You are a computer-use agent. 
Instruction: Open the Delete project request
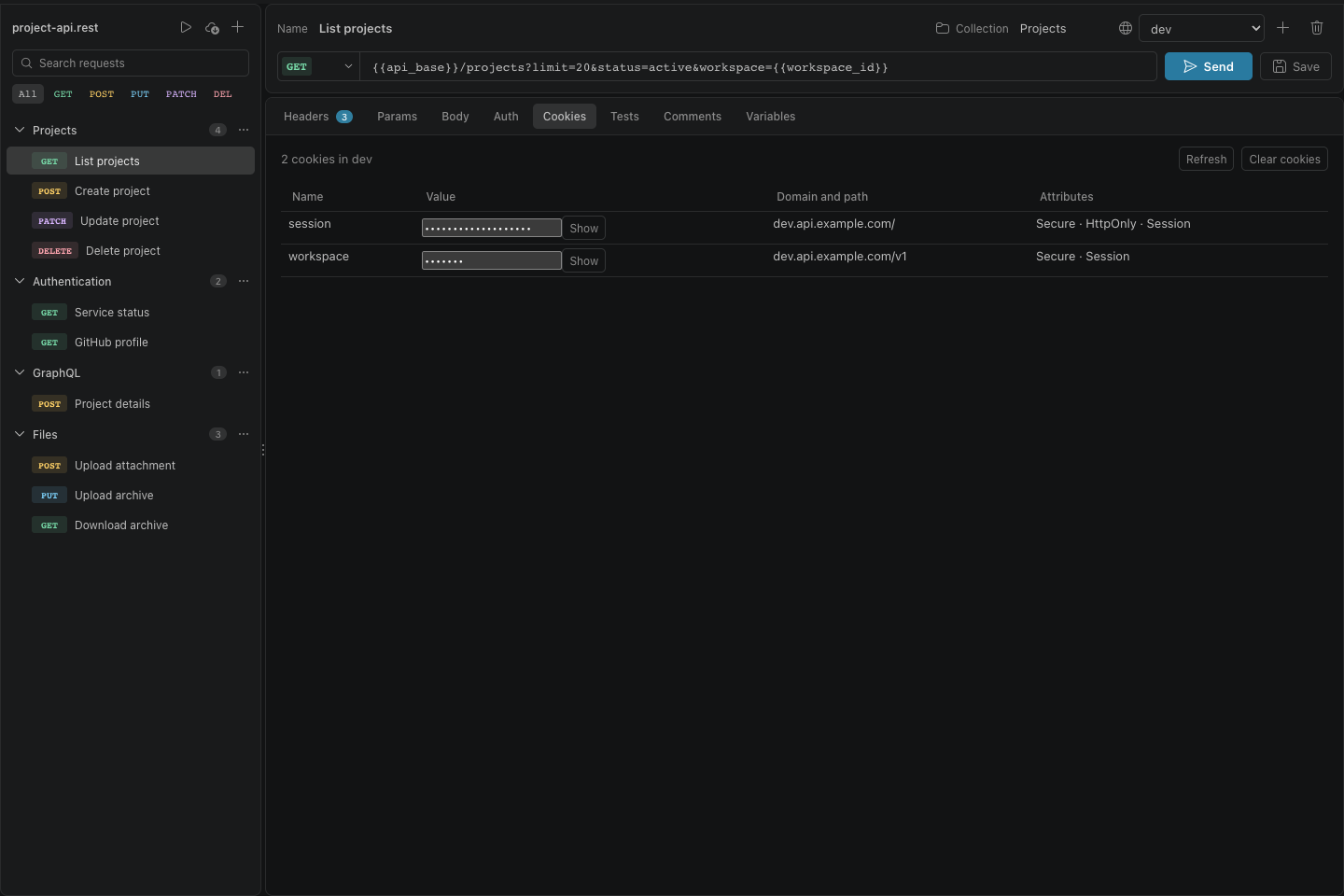click(131, 251)
